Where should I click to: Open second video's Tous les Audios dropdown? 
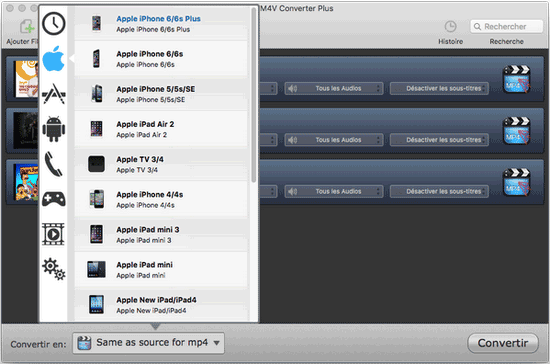pyautogui.click(x=334, y=140)
